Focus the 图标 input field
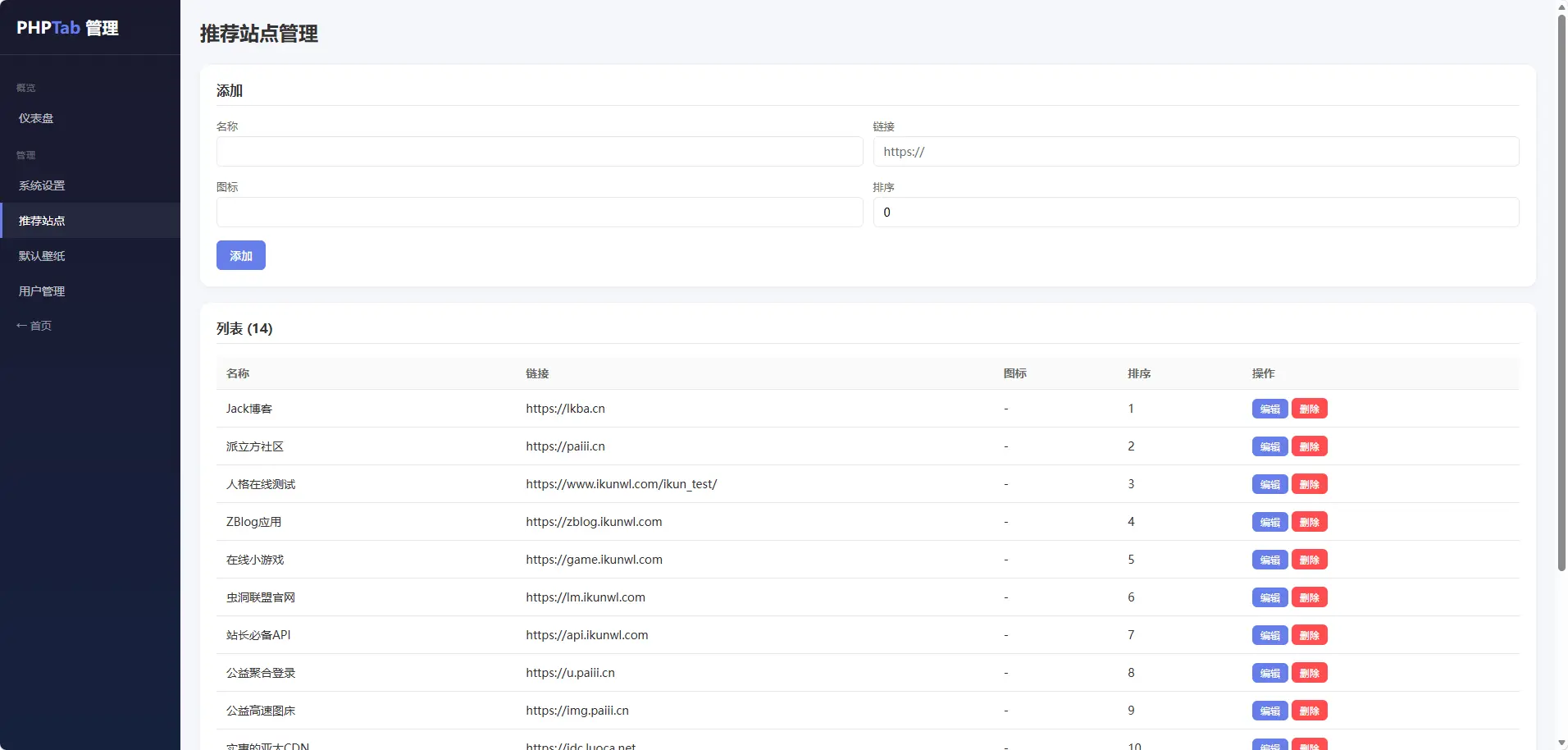The width and height of the screenshot is (1568, 750). 540,213
